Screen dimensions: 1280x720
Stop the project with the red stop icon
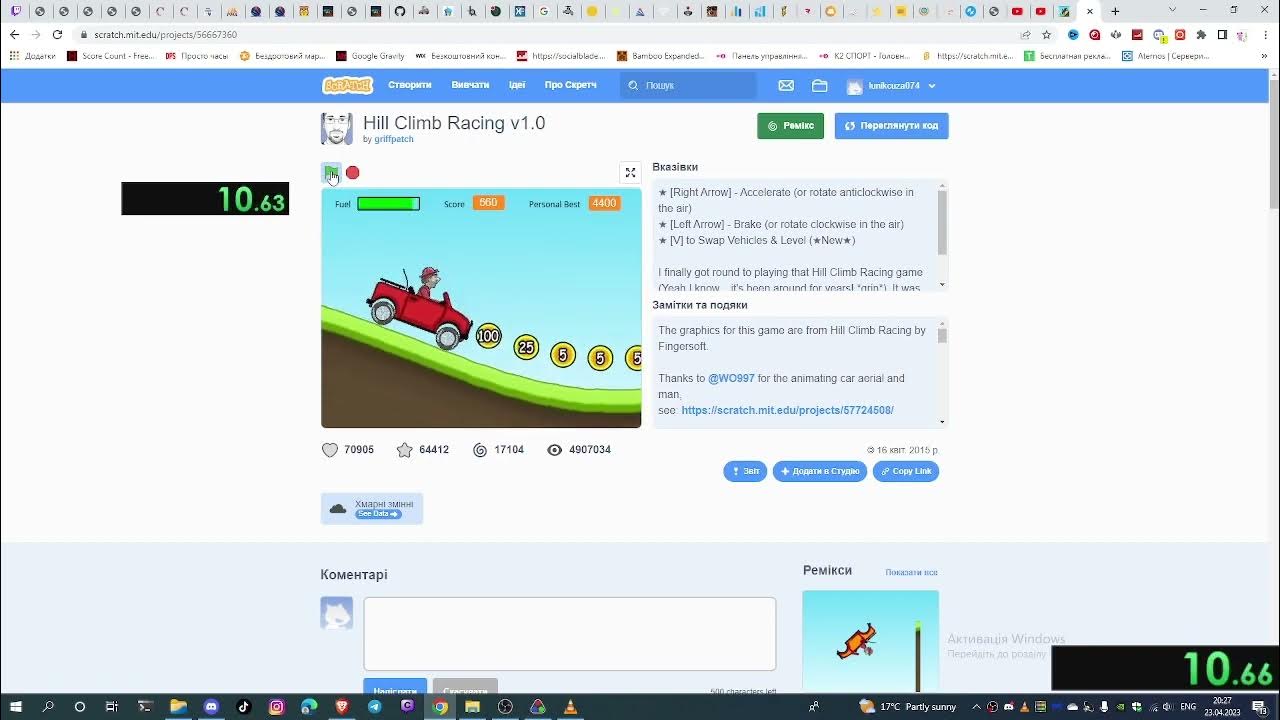pyautogui.click(x=353, y=173)
